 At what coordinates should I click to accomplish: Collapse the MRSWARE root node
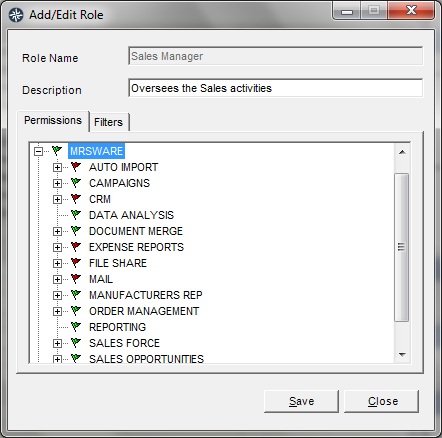tap(39, 152)
